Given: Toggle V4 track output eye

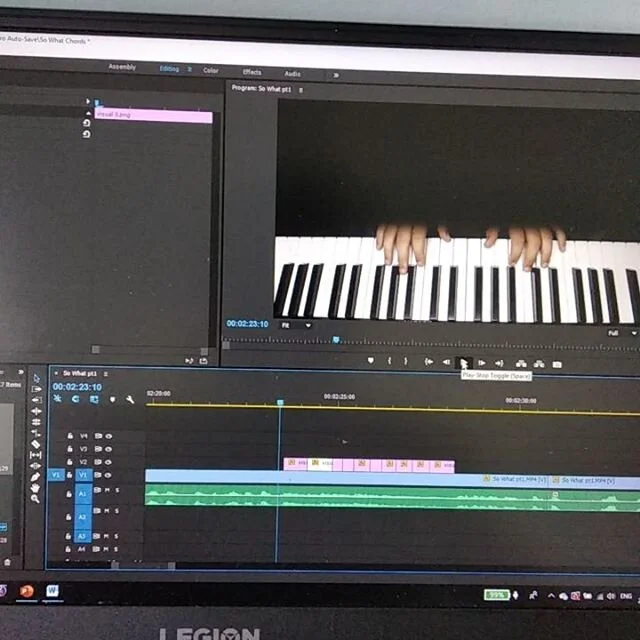Looking at the screenshot, I should (109, 436).
